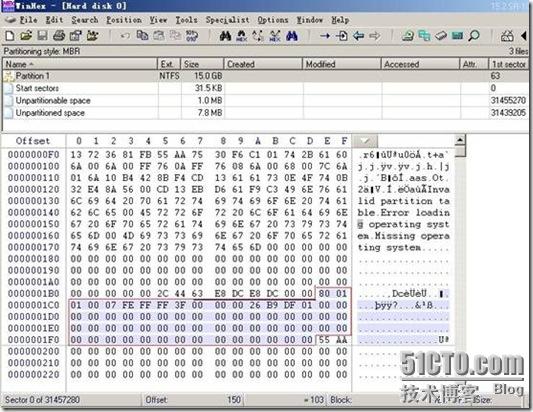Image resolution: width=533 pixels, height=412 pixels.
Task: Select the Start sectors row
Action: (x=265, y=88)
